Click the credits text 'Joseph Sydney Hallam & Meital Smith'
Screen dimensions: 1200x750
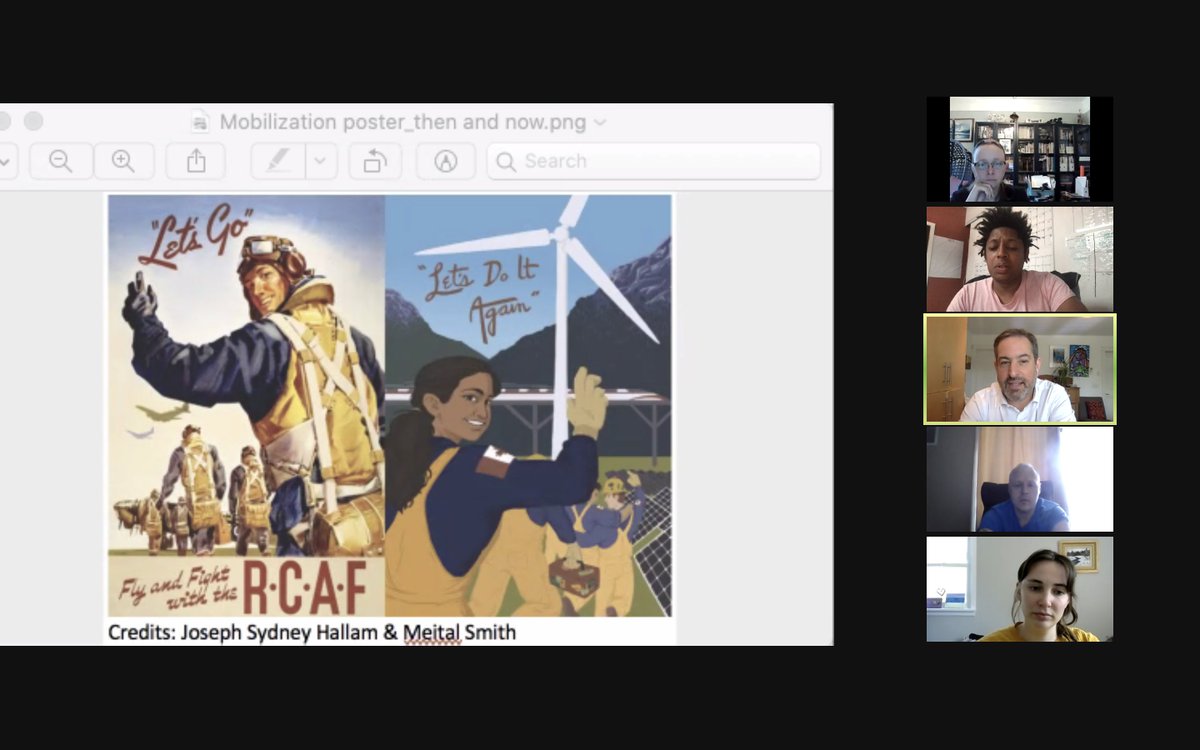point(348,632)
